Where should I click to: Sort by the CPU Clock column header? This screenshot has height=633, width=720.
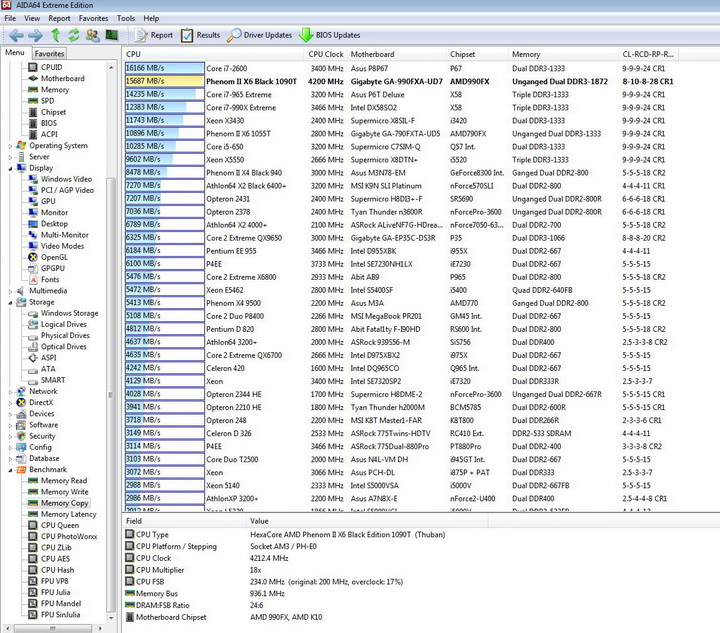click(326, 54)
